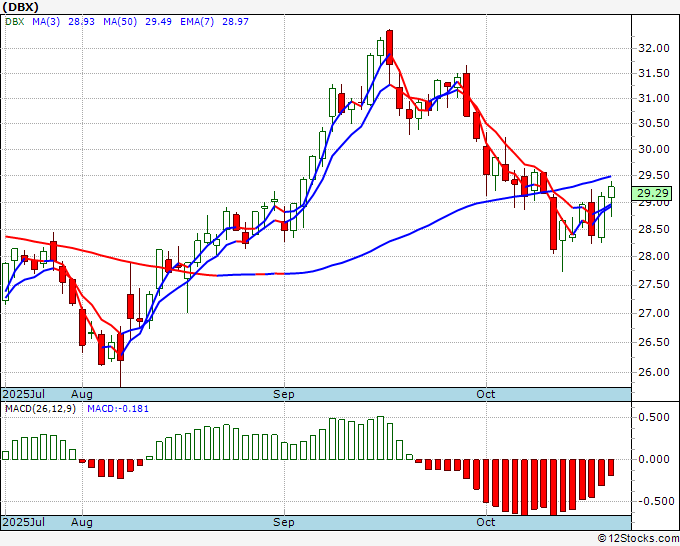Click the MA(50) legend label
Screen dimensions: 680x546
click(x=120, y=22)
